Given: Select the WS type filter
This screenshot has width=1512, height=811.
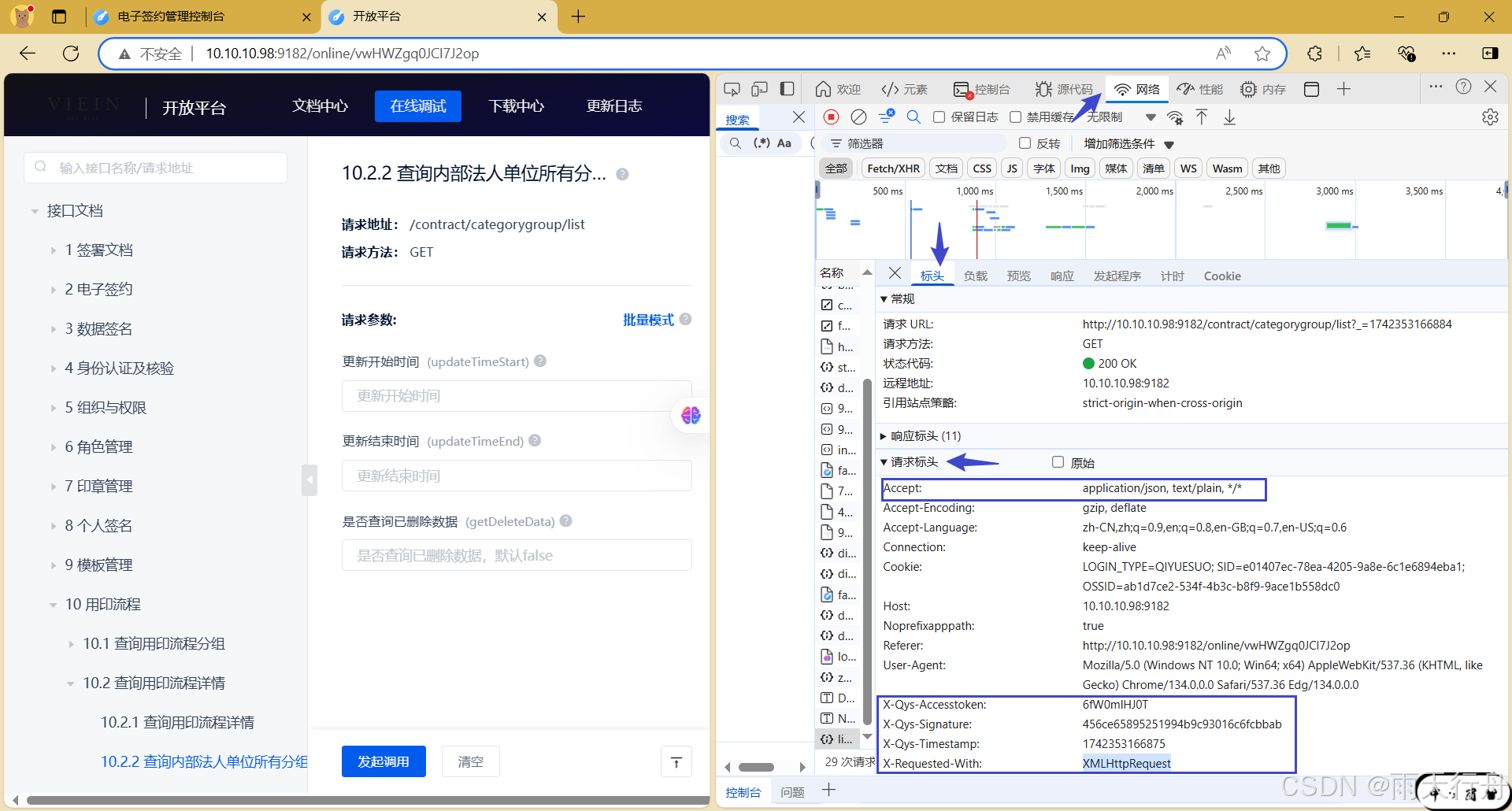Looking at the screenshot, I should click(1188, 168).
